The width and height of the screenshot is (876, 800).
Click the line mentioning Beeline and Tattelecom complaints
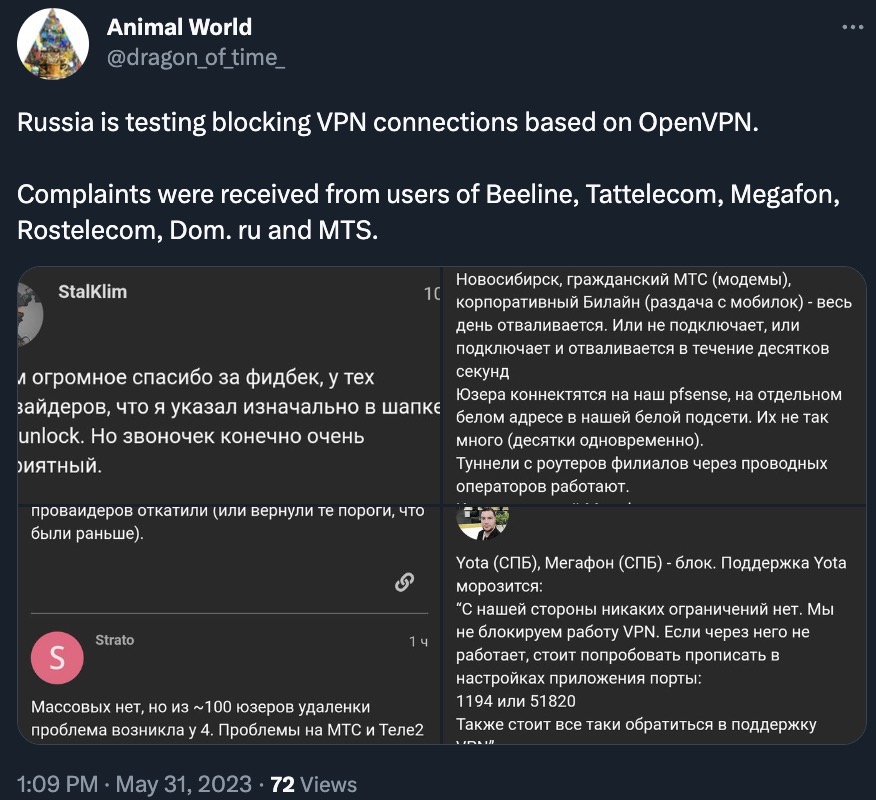(x=429, y=194)
